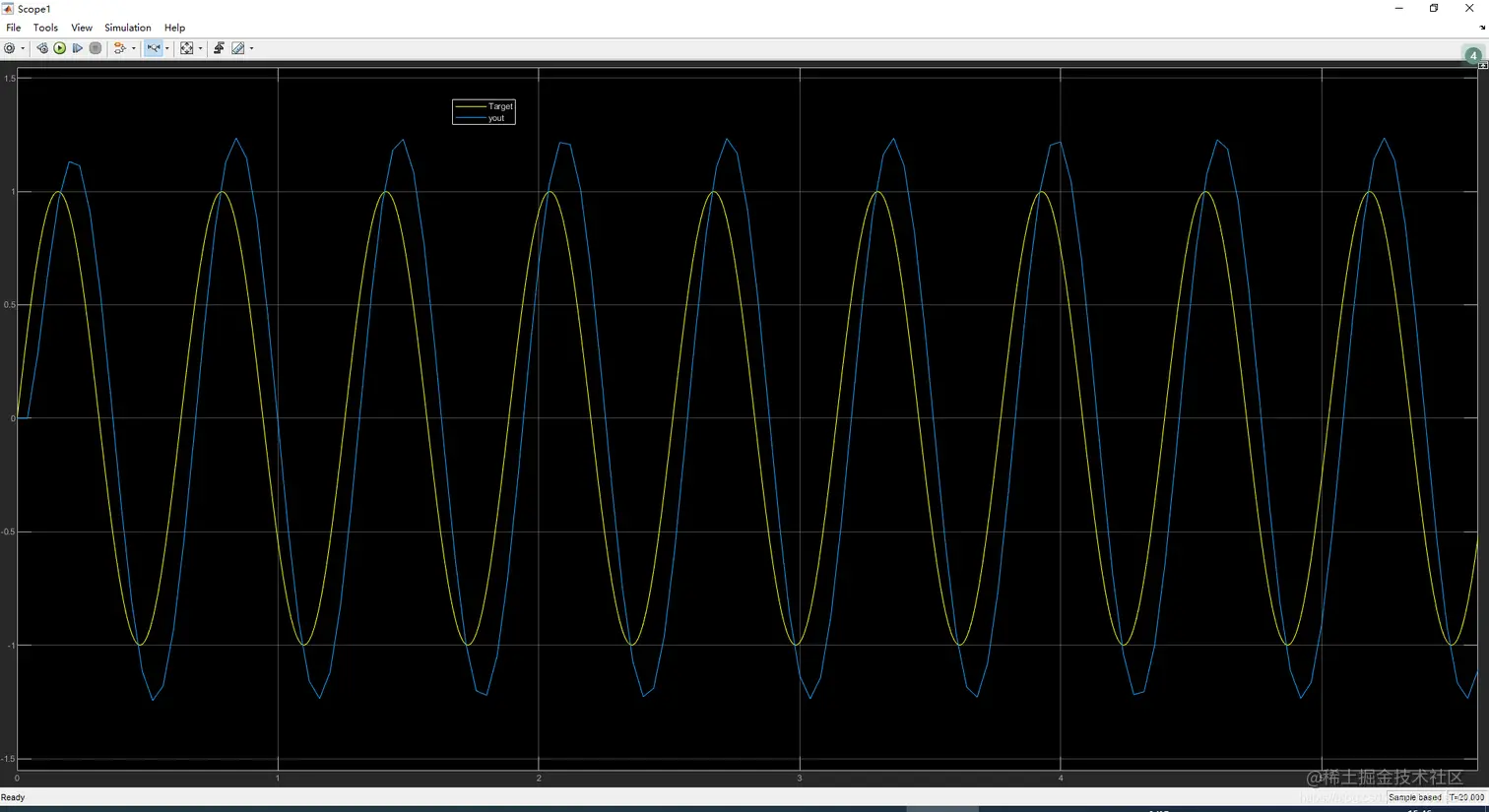Click the MATLAB icon in the Scope1 title bar

tap(8, 8)
